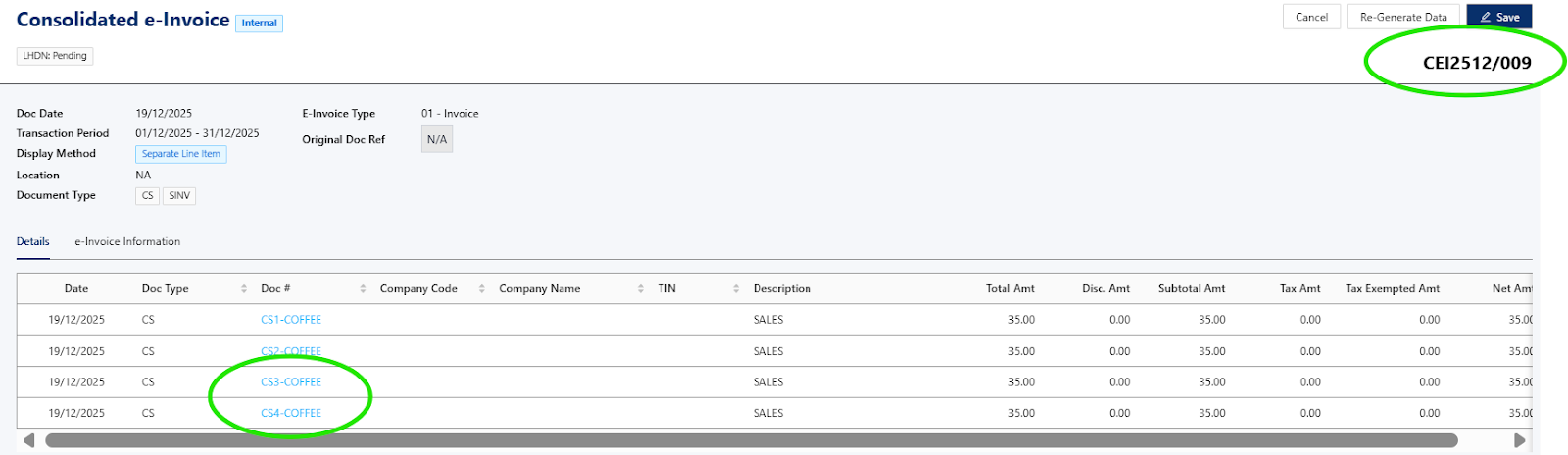Save the consolidated e-Invoice
The width and height of the screenshot is (1568, 455).
tap(1499, 17)
